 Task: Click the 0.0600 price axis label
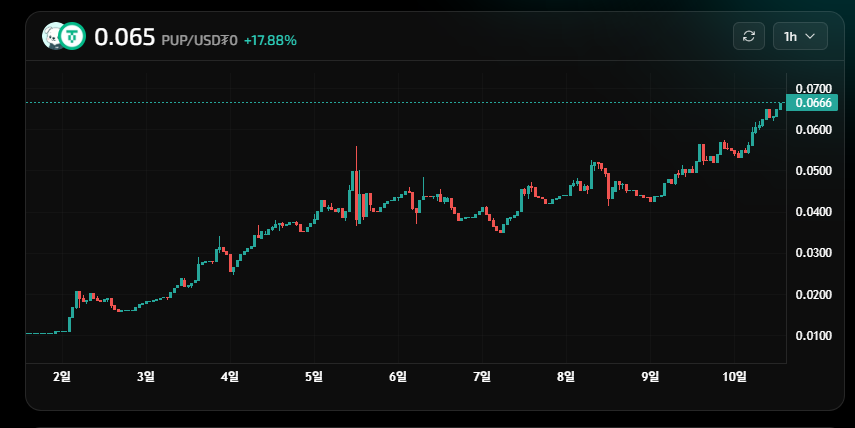(814, 130)
